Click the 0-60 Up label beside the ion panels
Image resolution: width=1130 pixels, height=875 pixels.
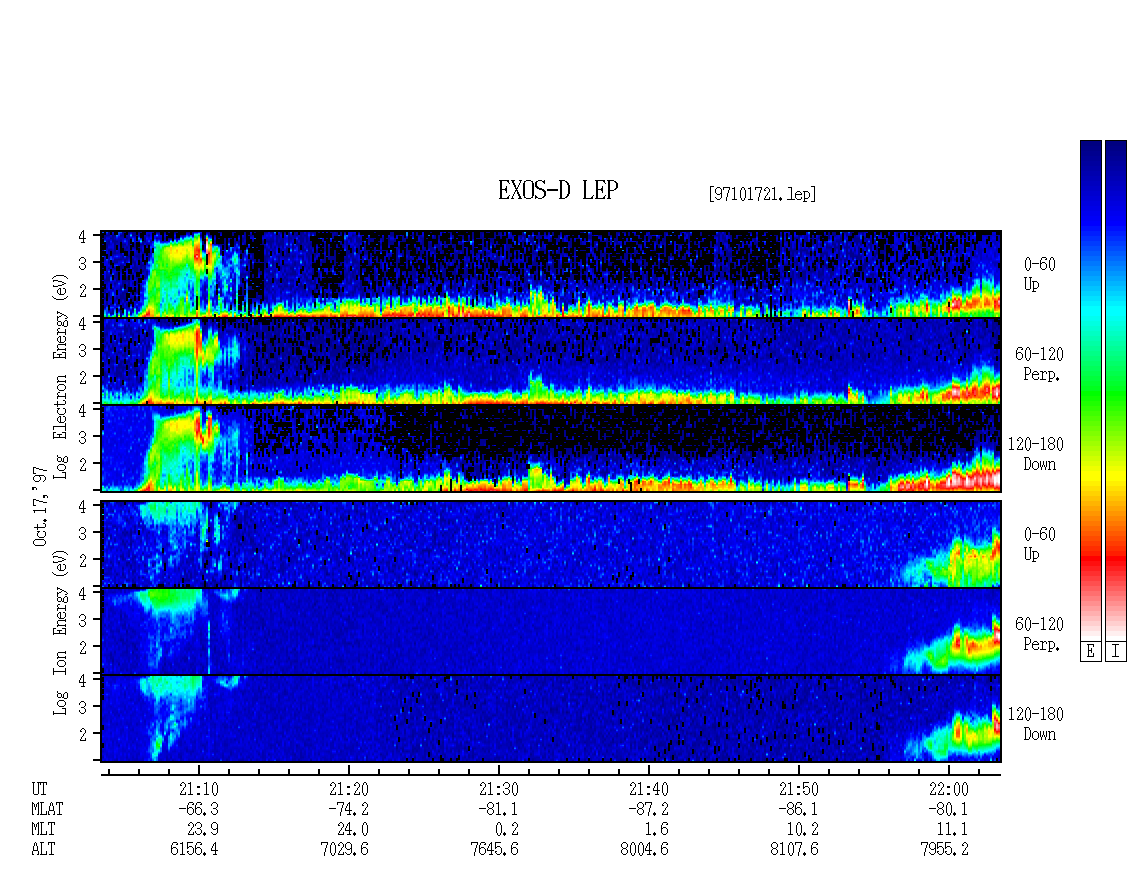[1039, 544]
